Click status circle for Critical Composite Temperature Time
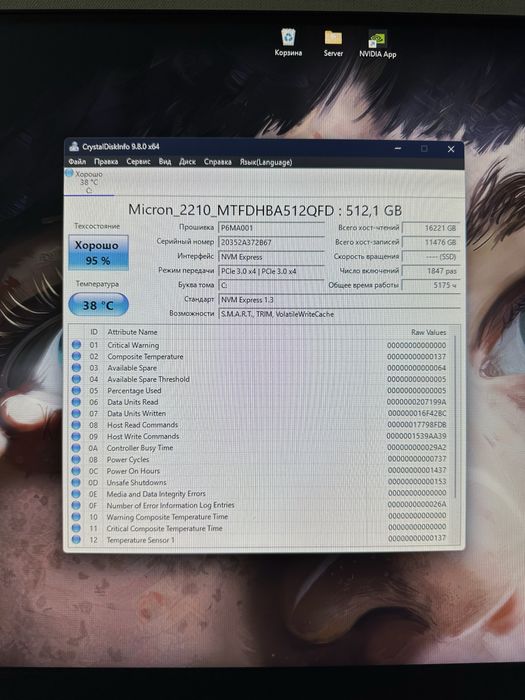 tap(76, 528)
